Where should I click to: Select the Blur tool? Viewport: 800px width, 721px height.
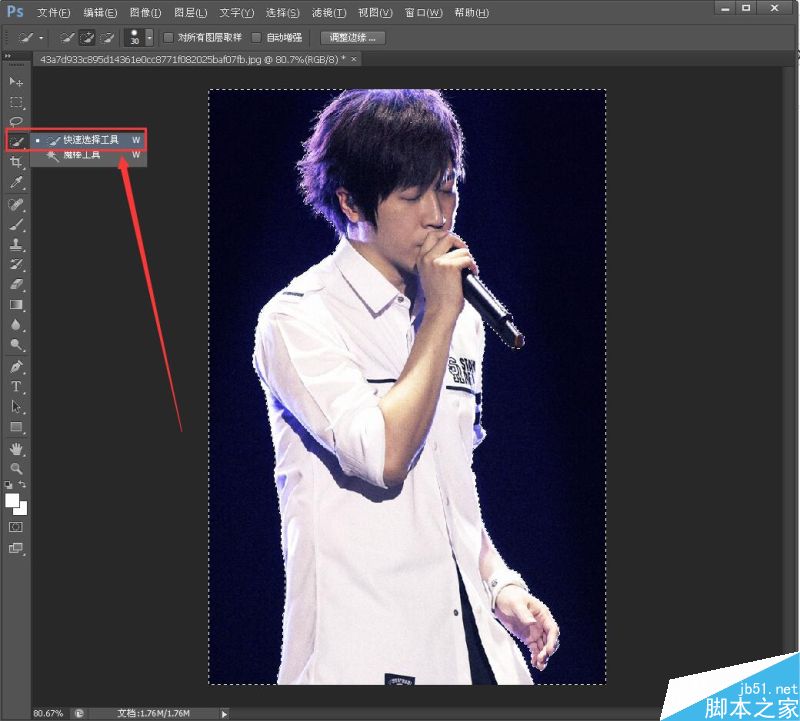pyautogui.click(x=16, y=325)
